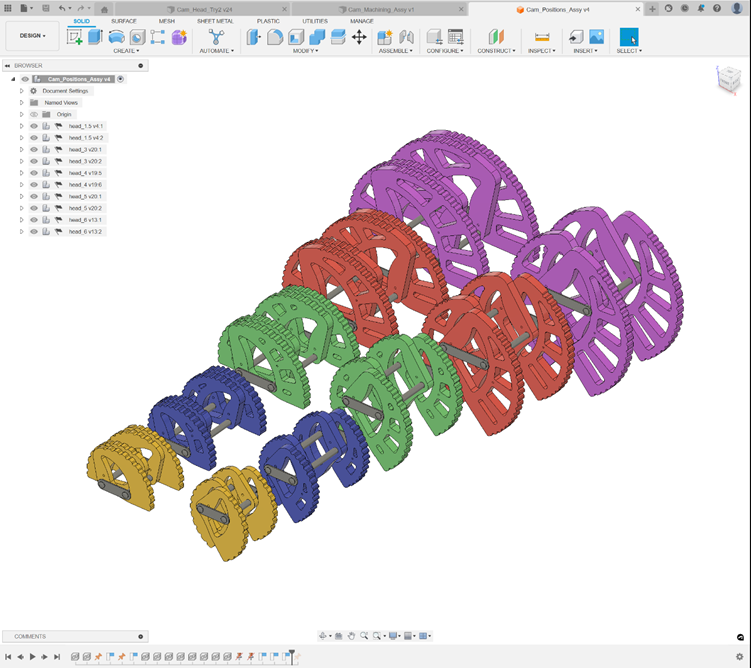Click the Move/Copy tool icon
Image resolution: width=751 pixels, height=668 pixels.
click(x=359, y=37)
